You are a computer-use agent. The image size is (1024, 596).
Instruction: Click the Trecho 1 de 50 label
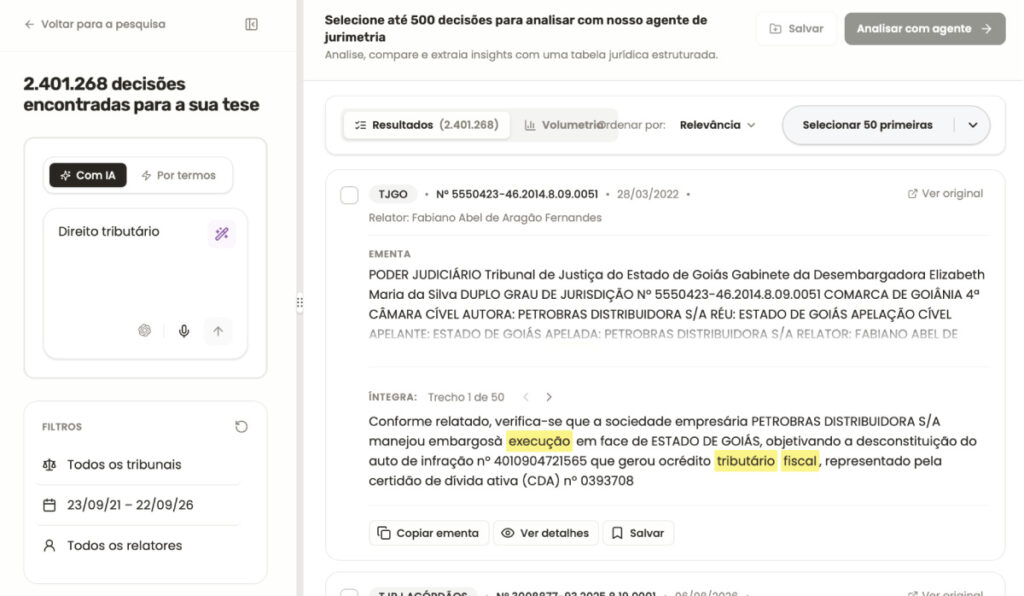466,397
